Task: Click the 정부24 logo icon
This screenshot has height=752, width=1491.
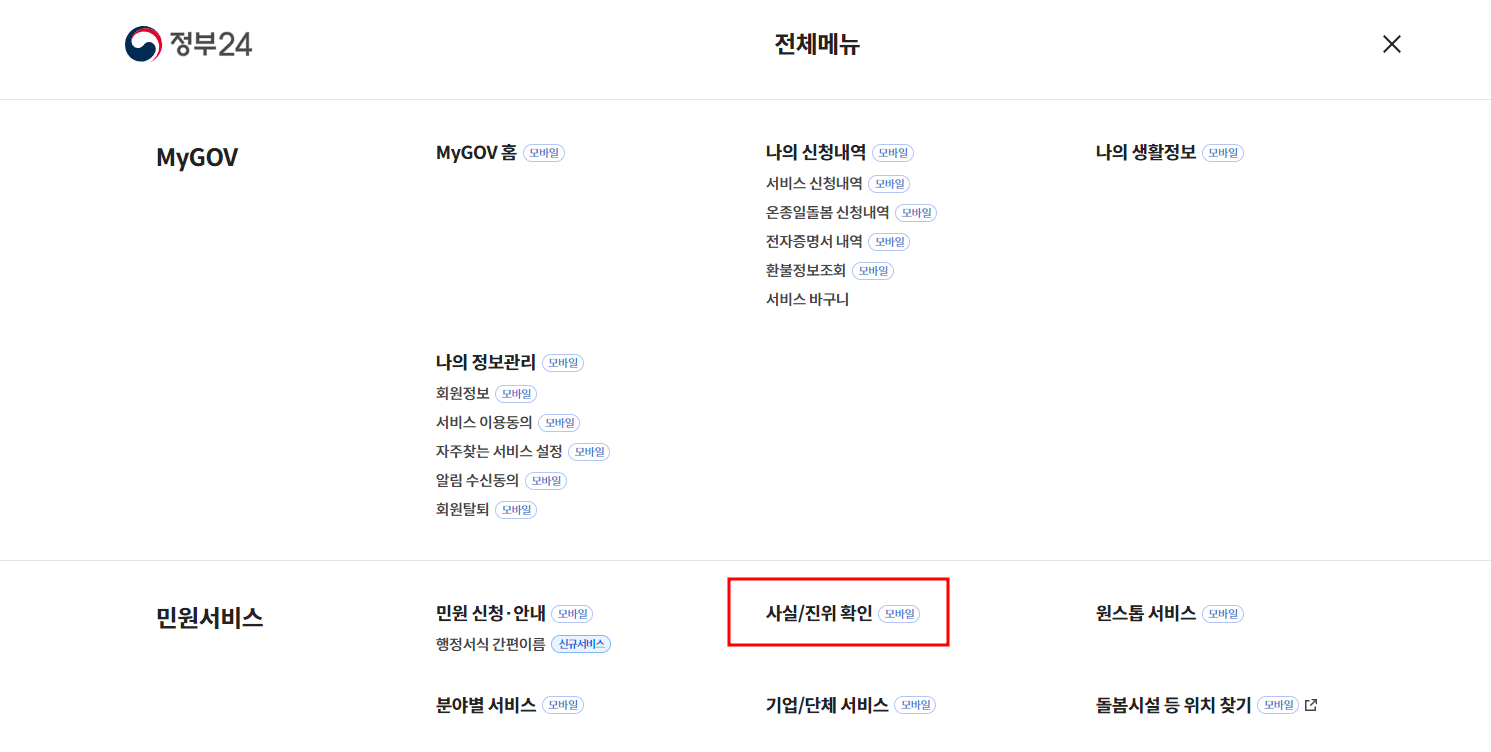Action: coord(141,44)
